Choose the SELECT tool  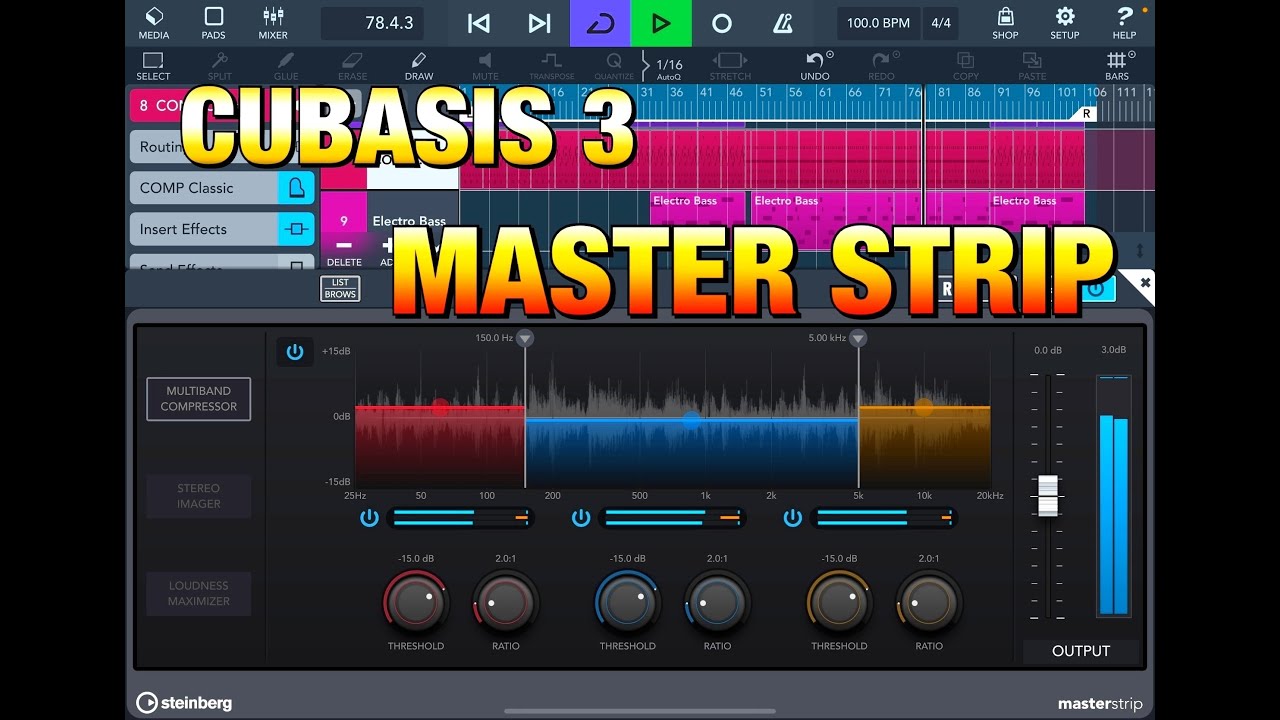[153, 66]
